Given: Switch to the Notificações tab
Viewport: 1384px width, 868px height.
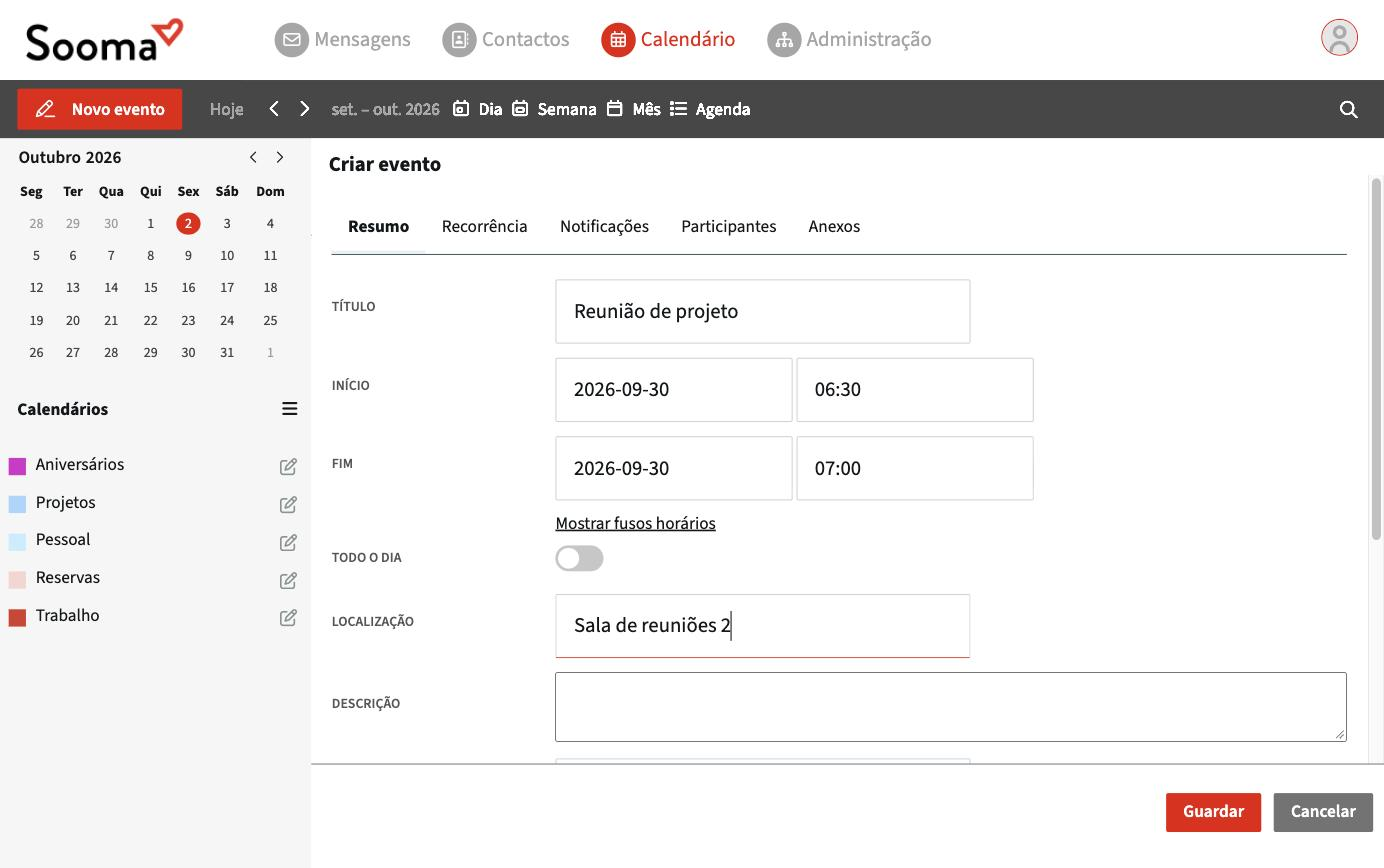Looking at the screenshot, I should pyautogui.click(x=604, y=226).
